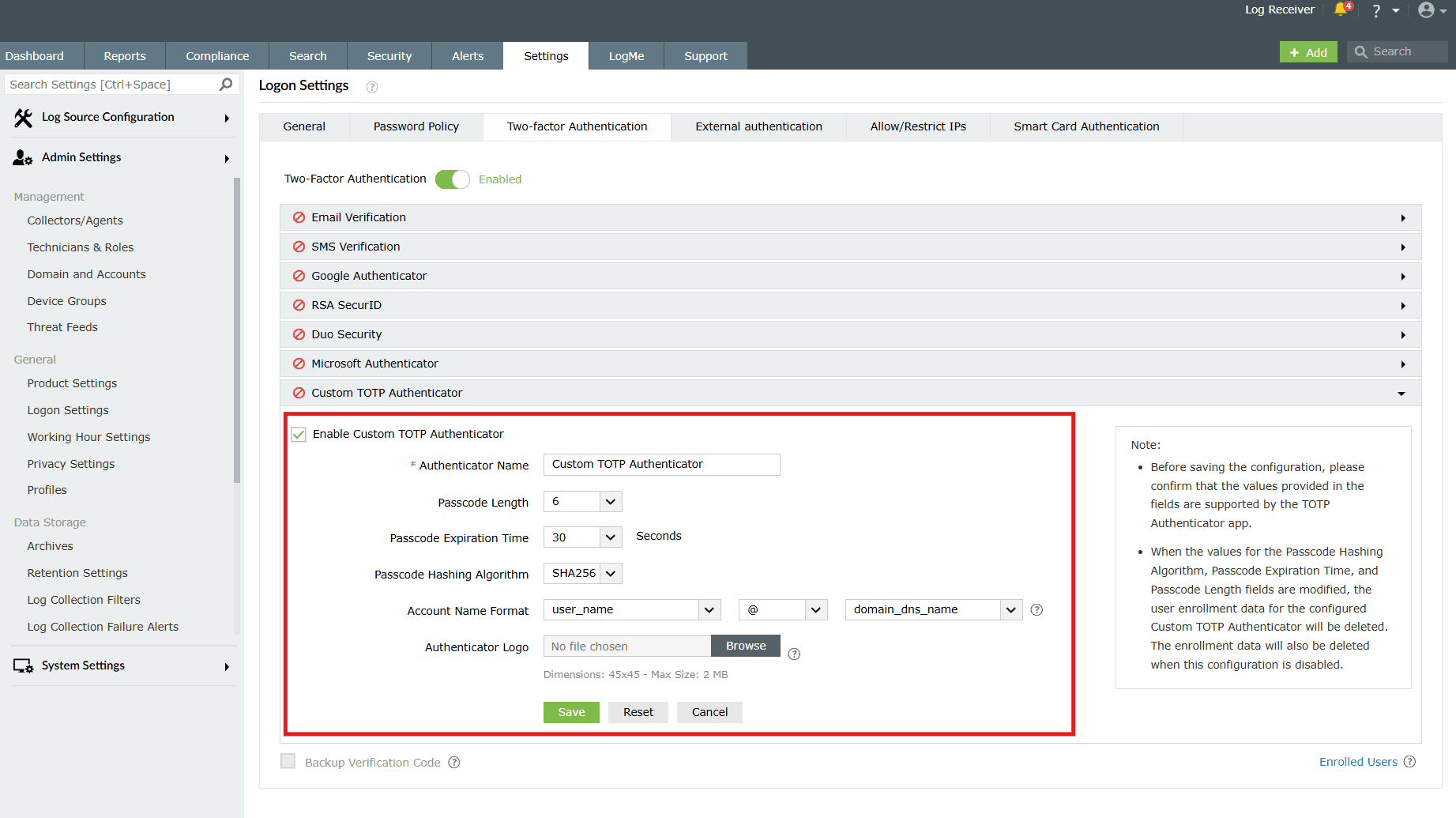Screen dimensions: 1456x818
Task: Open Technicians & Roles in sidebar
Action: tap(81, 247)
